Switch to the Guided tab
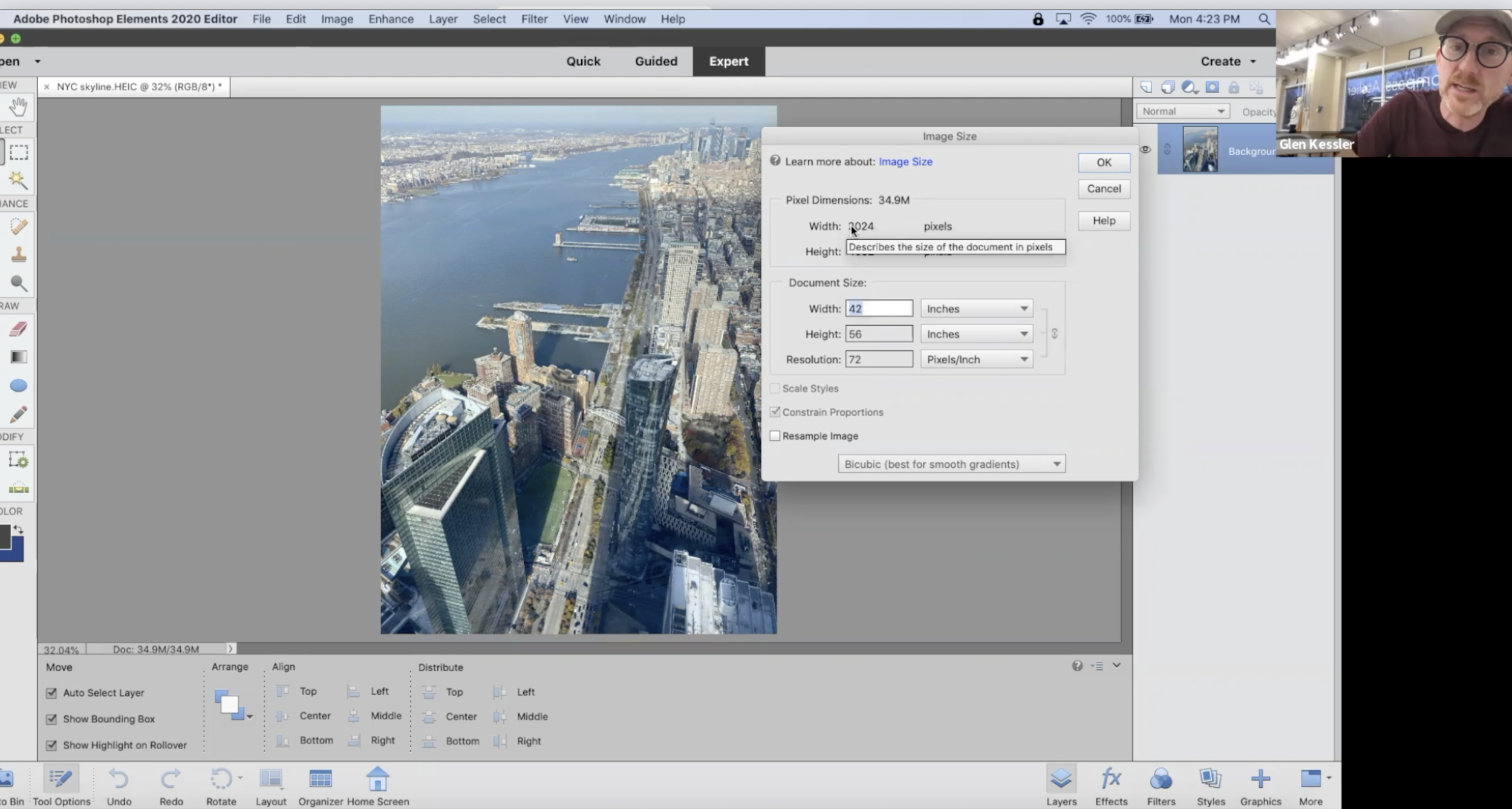 pyautogui.click(x=656, y=61)
